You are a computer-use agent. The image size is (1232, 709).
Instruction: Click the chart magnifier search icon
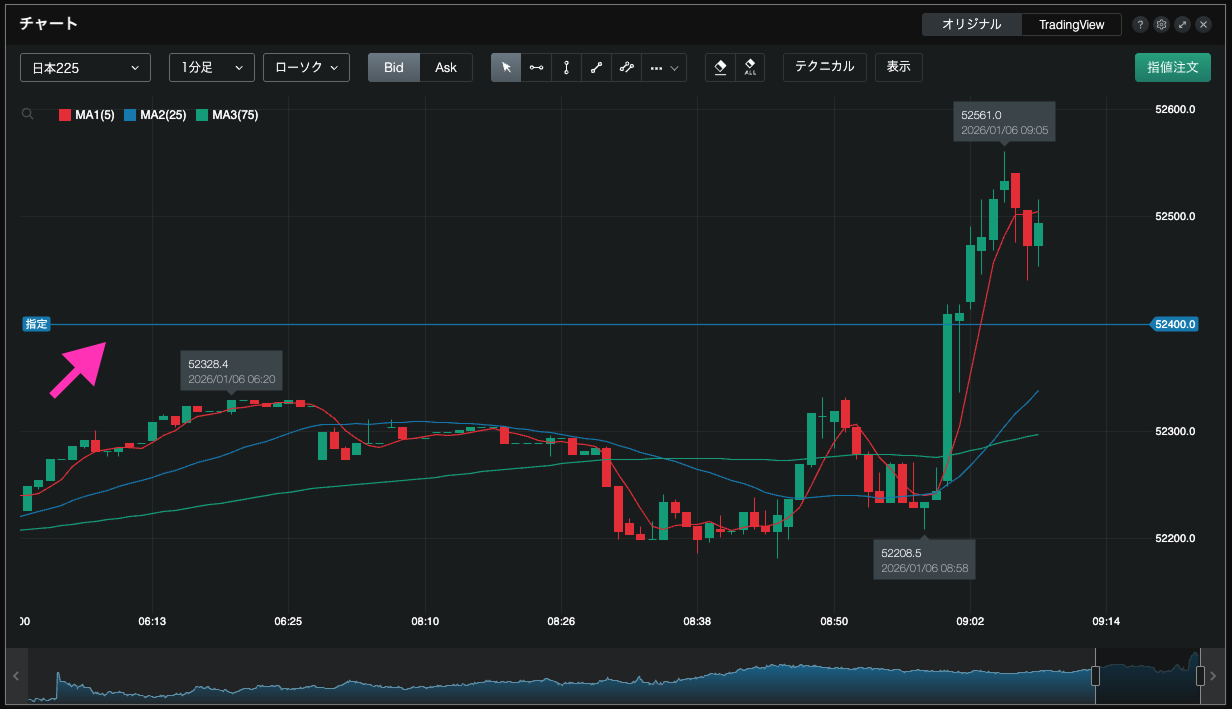[x=28, y=115]
